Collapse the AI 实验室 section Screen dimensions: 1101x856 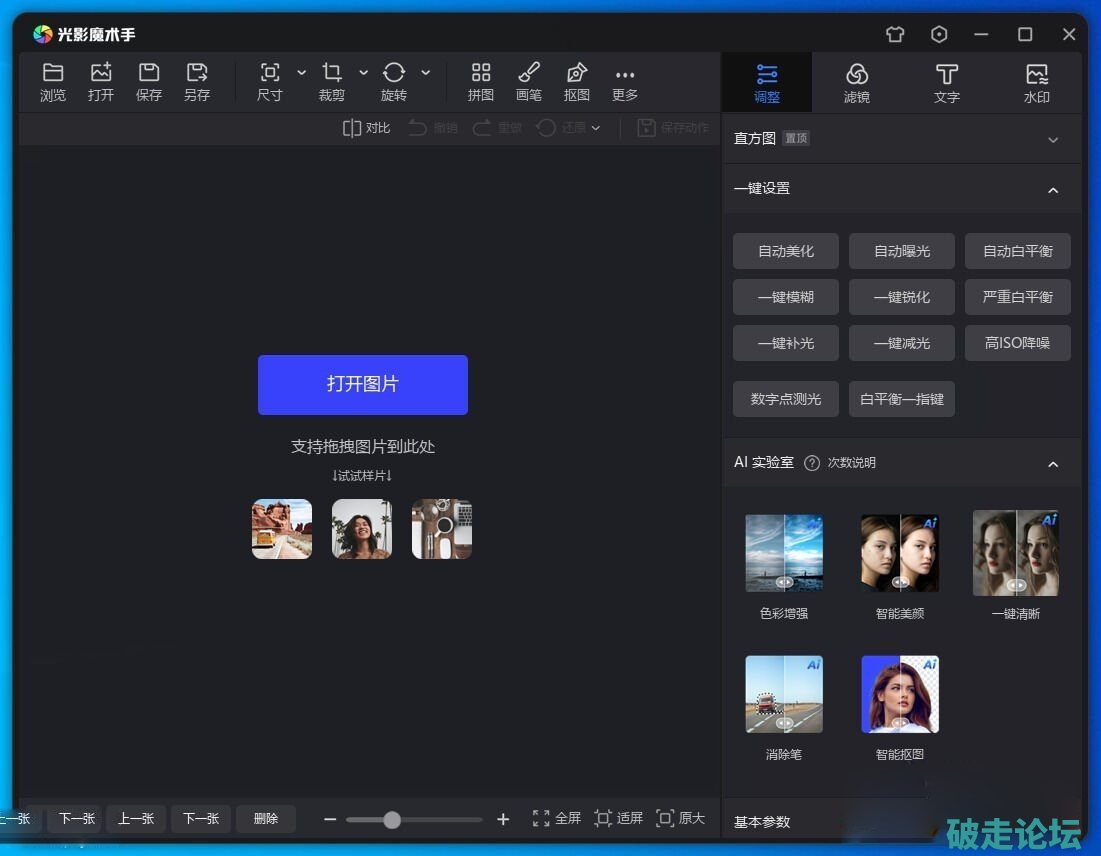(x=1053, y=464)
